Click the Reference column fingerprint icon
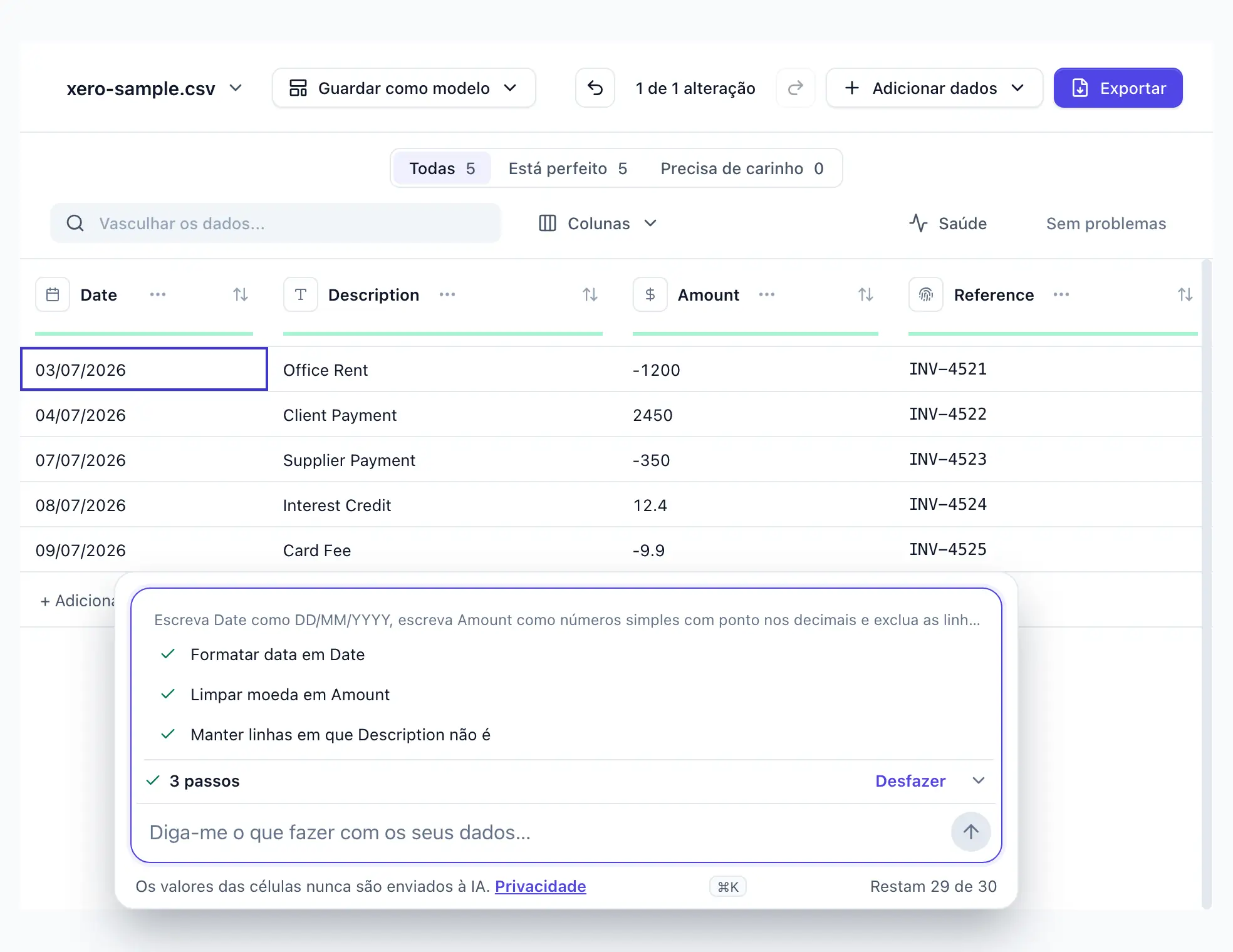Screen dimensions: 1233x952 (x=926, y=294)
